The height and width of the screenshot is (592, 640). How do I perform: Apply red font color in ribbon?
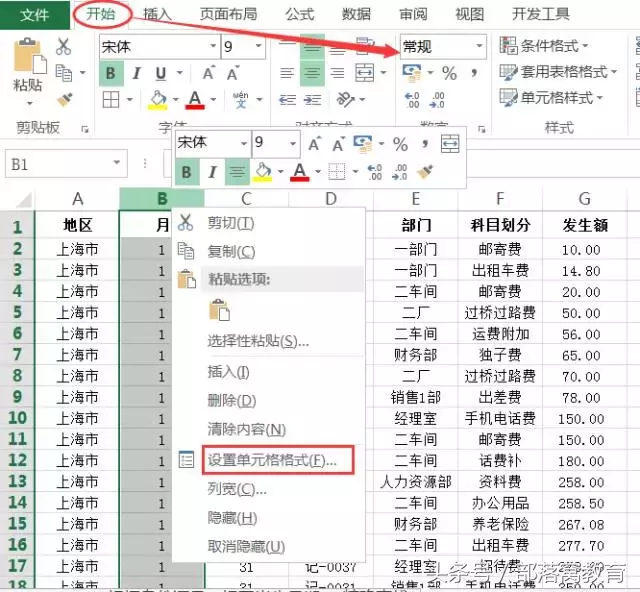click(195, 100)
